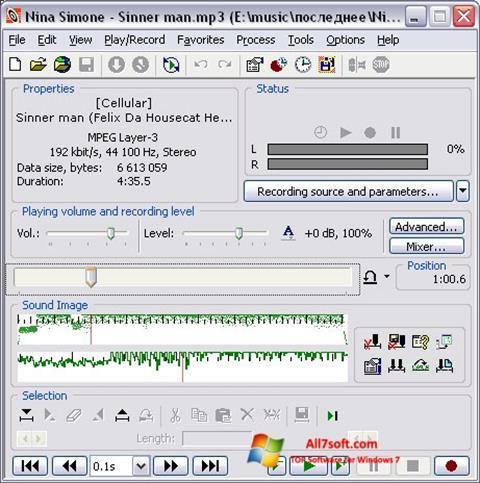Click the red X with down arrow Sound Image icon
The width and height of the screenshot is (480, 483).
[372, 342]
